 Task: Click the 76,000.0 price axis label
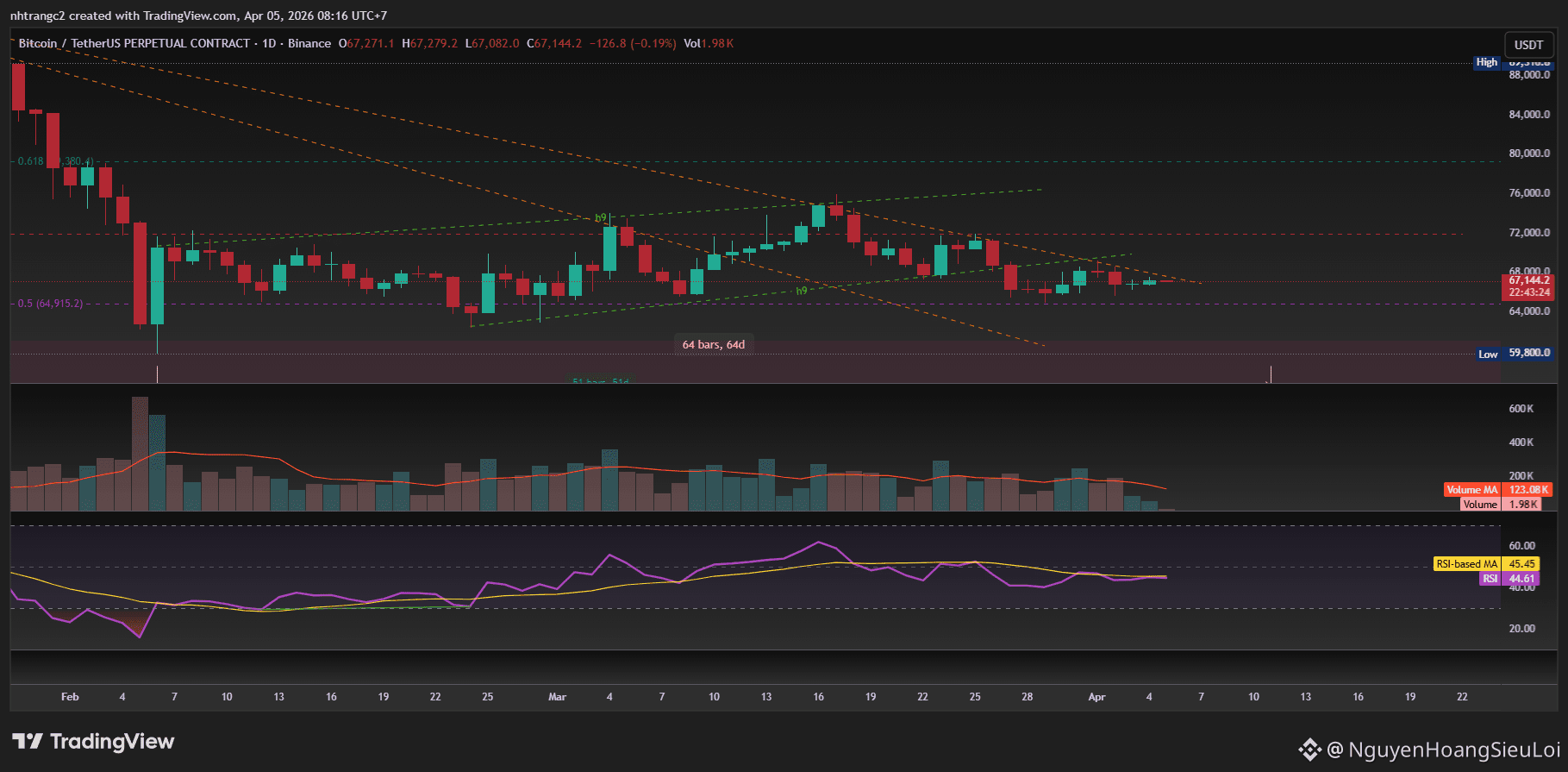click(1529, 193)
